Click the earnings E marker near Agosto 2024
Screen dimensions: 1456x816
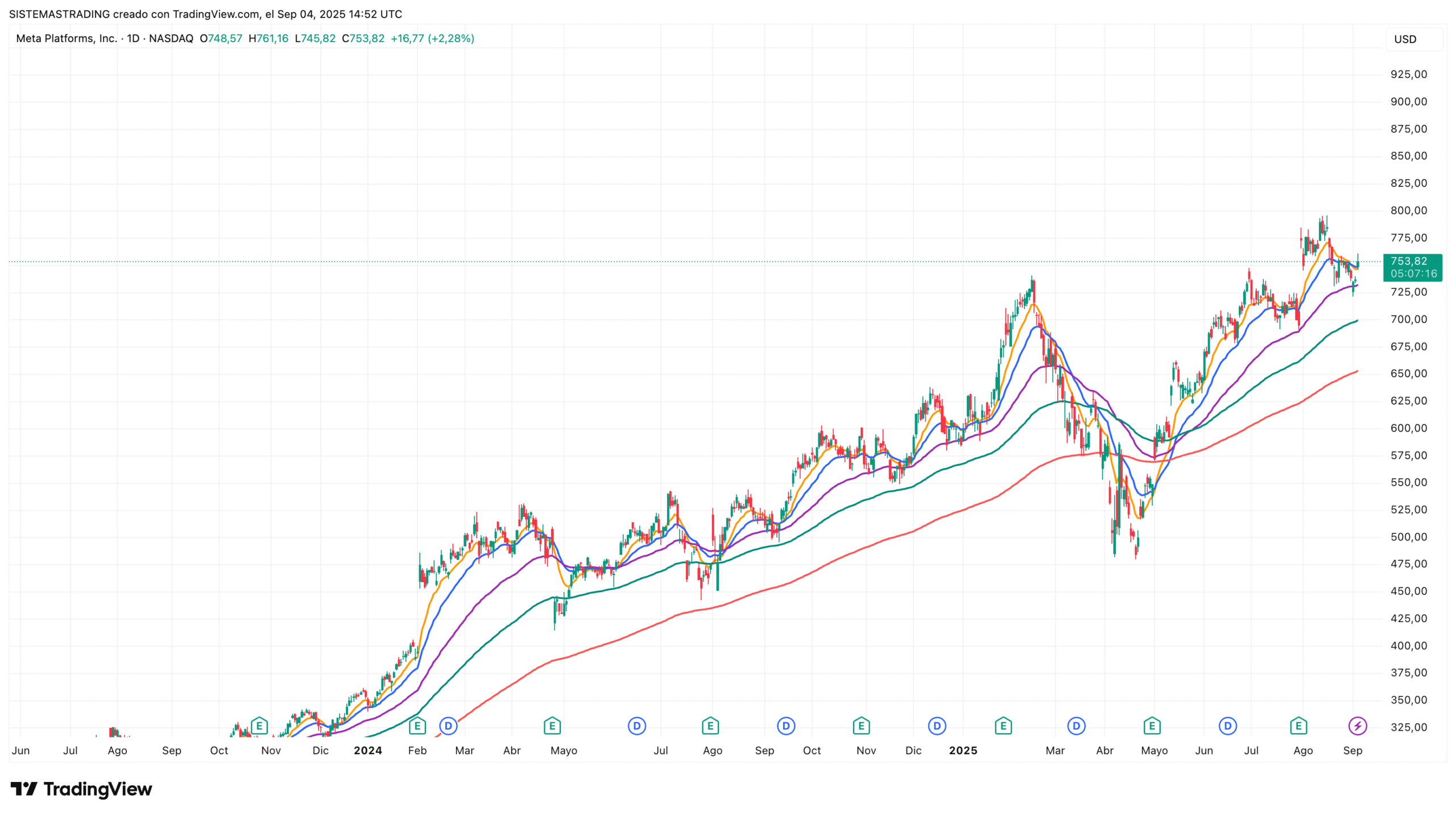pyautogui.click(x=710, y=726)
